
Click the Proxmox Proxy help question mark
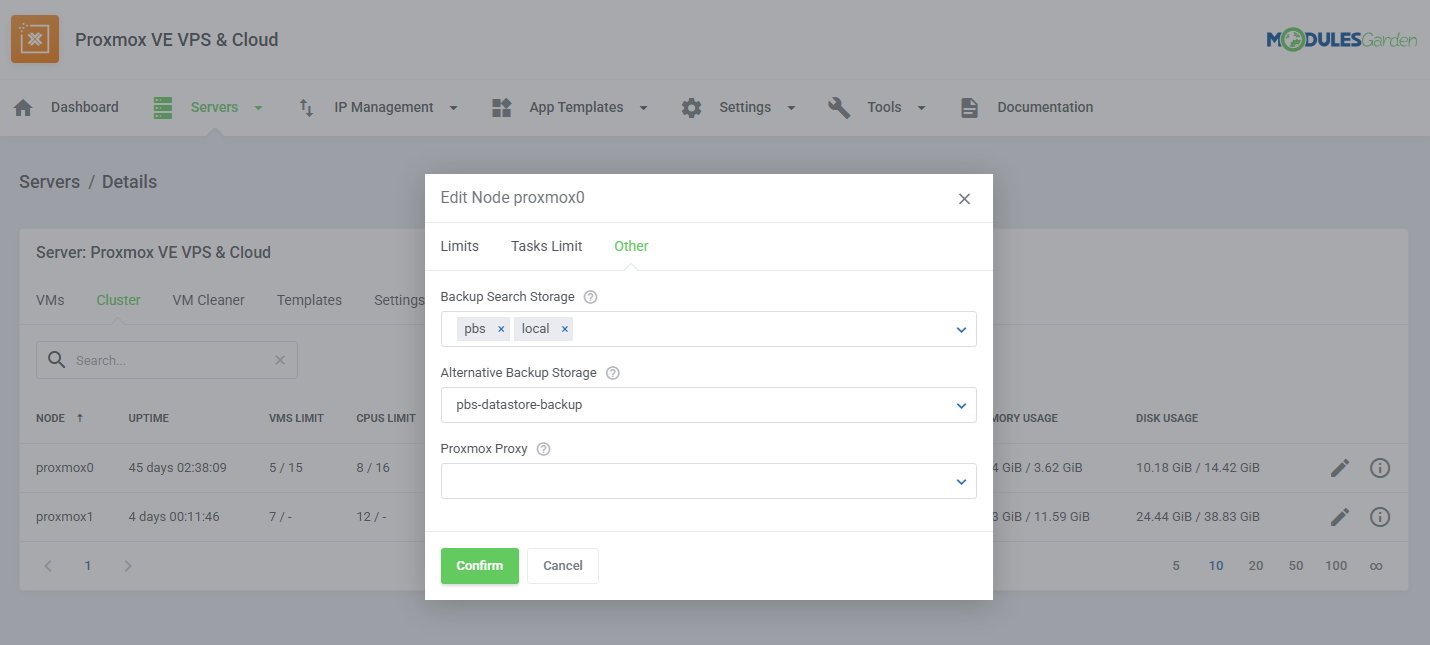(542, 448)
